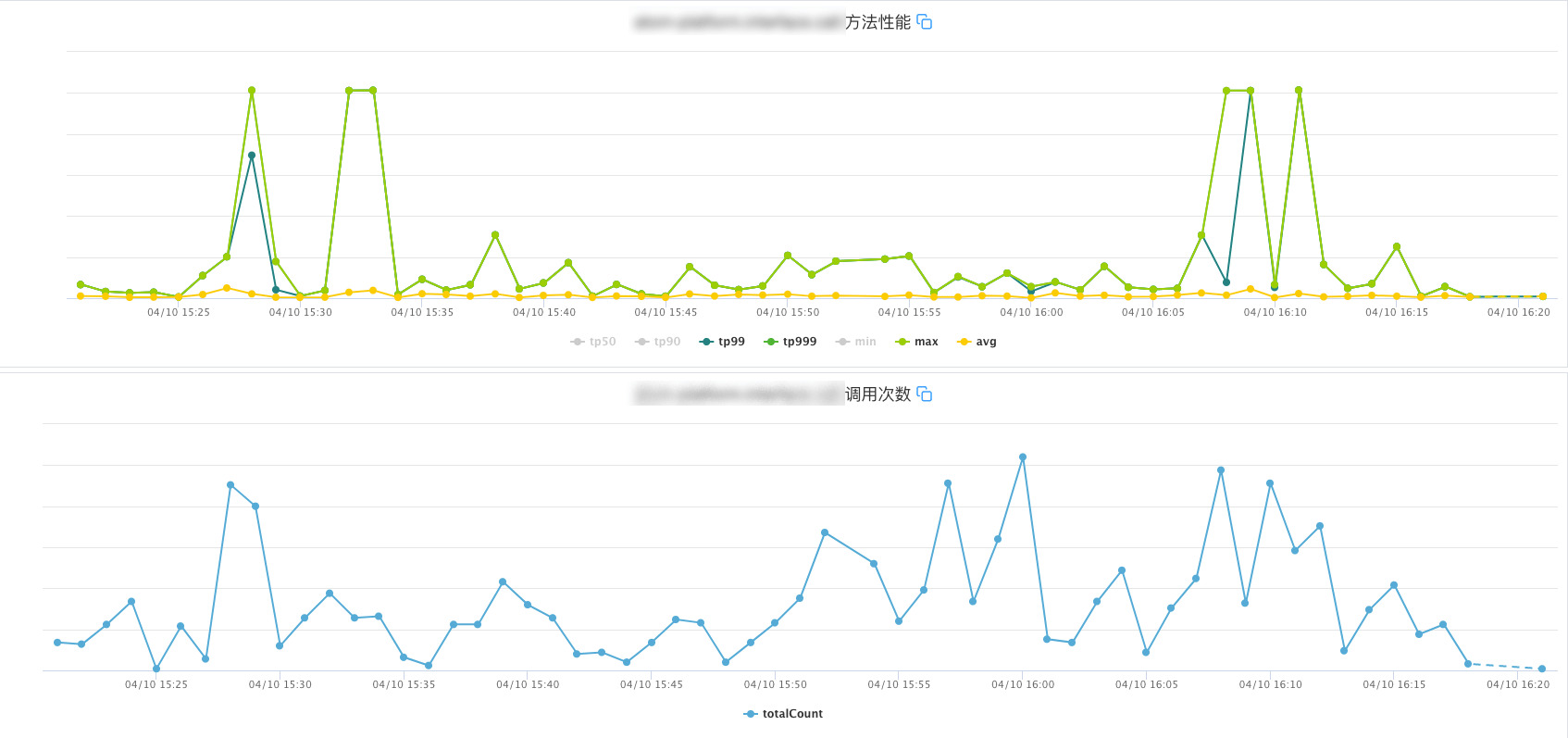Viewport: 1568px width, 738px height.
Task: Click the 04/10 15:45 label on call count chart
Action: 652,684
